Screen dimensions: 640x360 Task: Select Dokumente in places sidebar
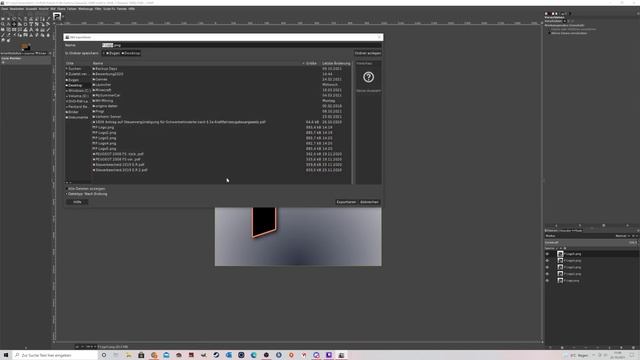[x=78, y=117]
